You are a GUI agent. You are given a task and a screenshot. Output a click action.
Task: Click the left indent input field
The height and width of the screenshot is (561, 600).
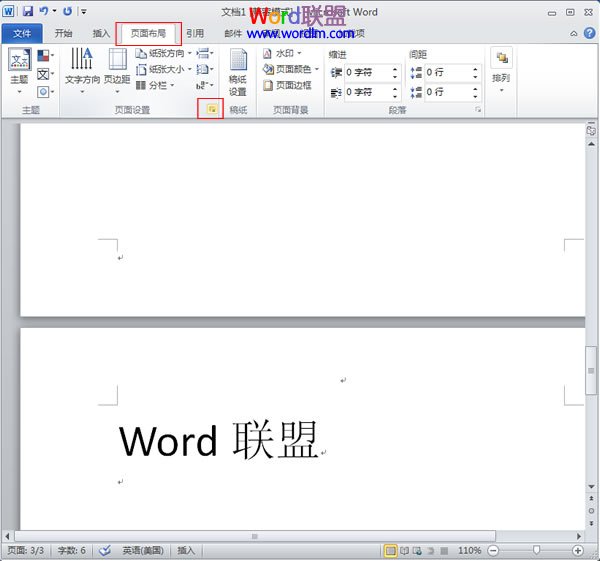(x=368, y=72)
